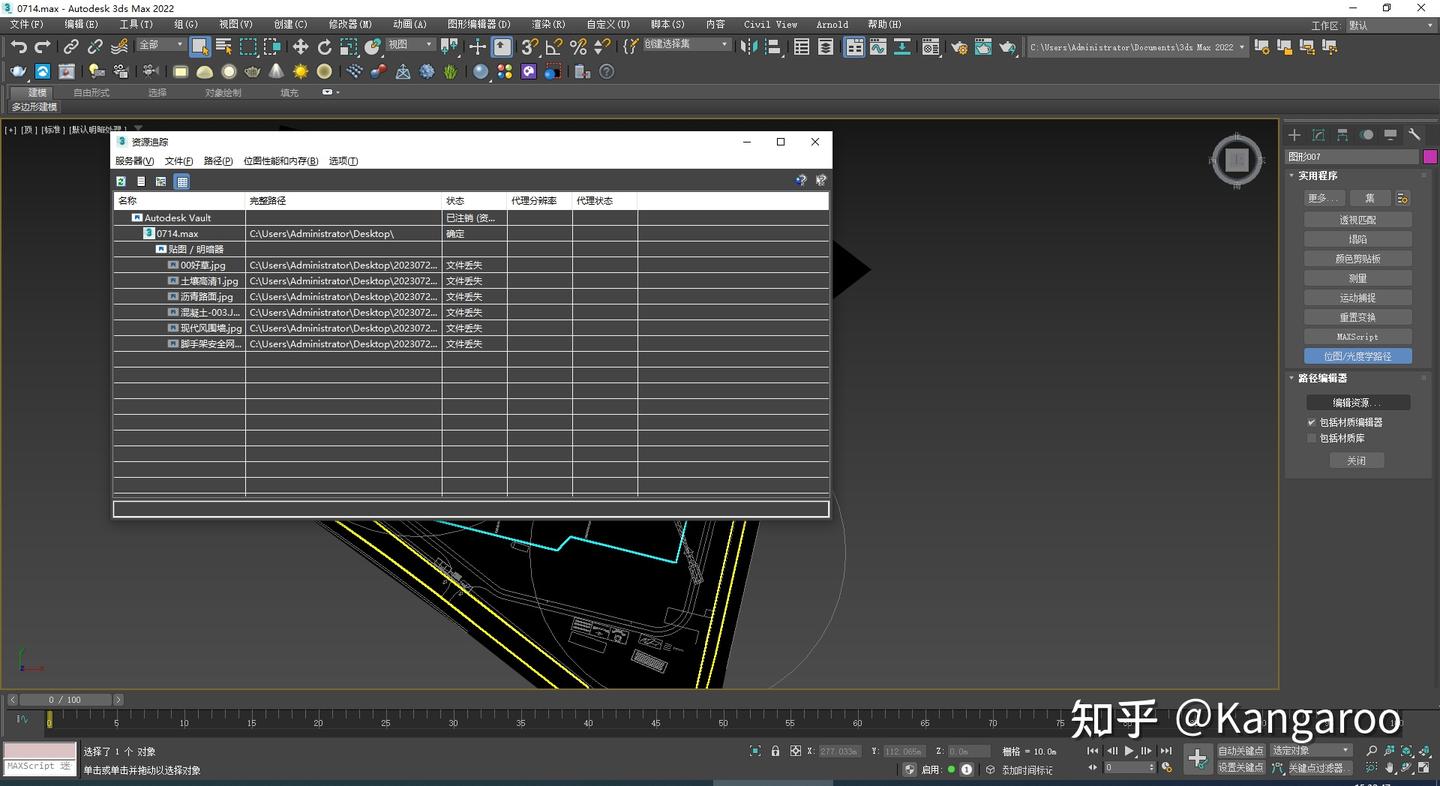
Task: Click the help icon in Asset Tracking window
Action: click(x=801, y=181)
